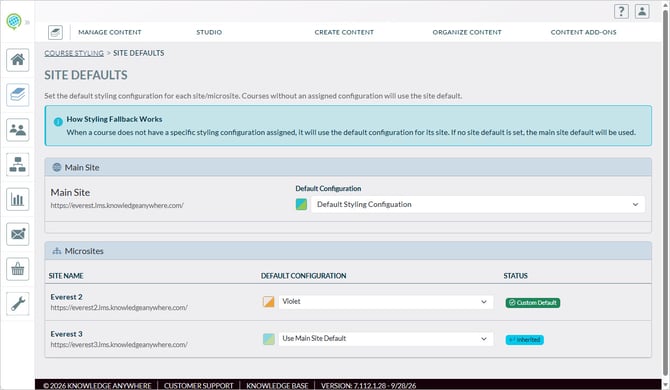Click the everest2 microsite URL
Image resolution: width=670 pixels, height=390 pixels.
[119, 308]
